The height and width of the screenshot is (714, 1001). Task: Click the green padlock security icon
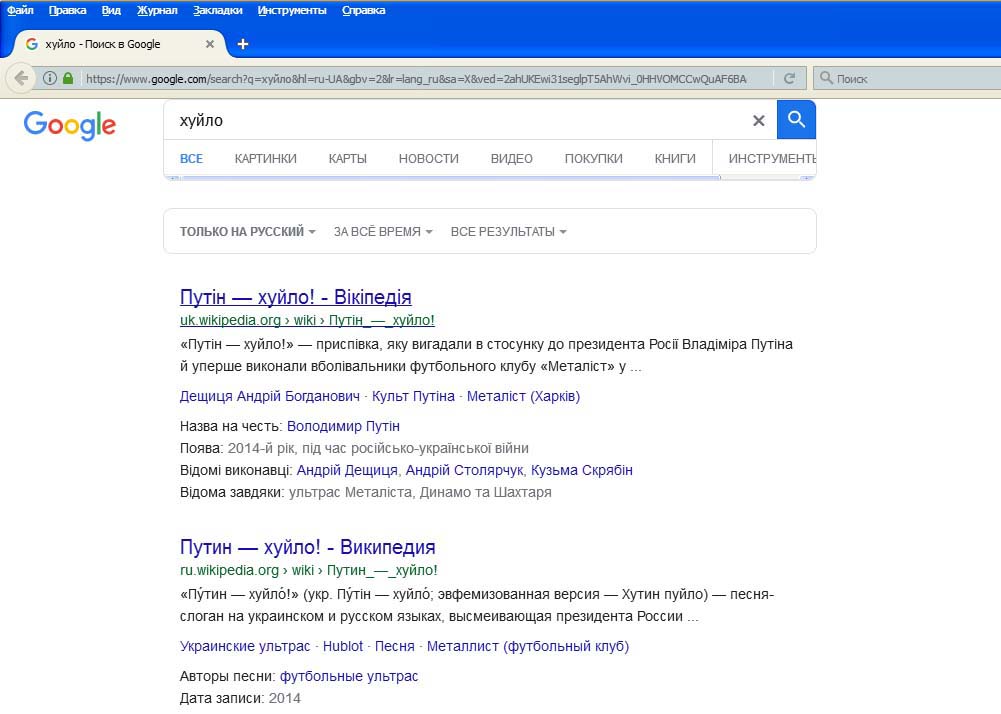pos(68,78)
